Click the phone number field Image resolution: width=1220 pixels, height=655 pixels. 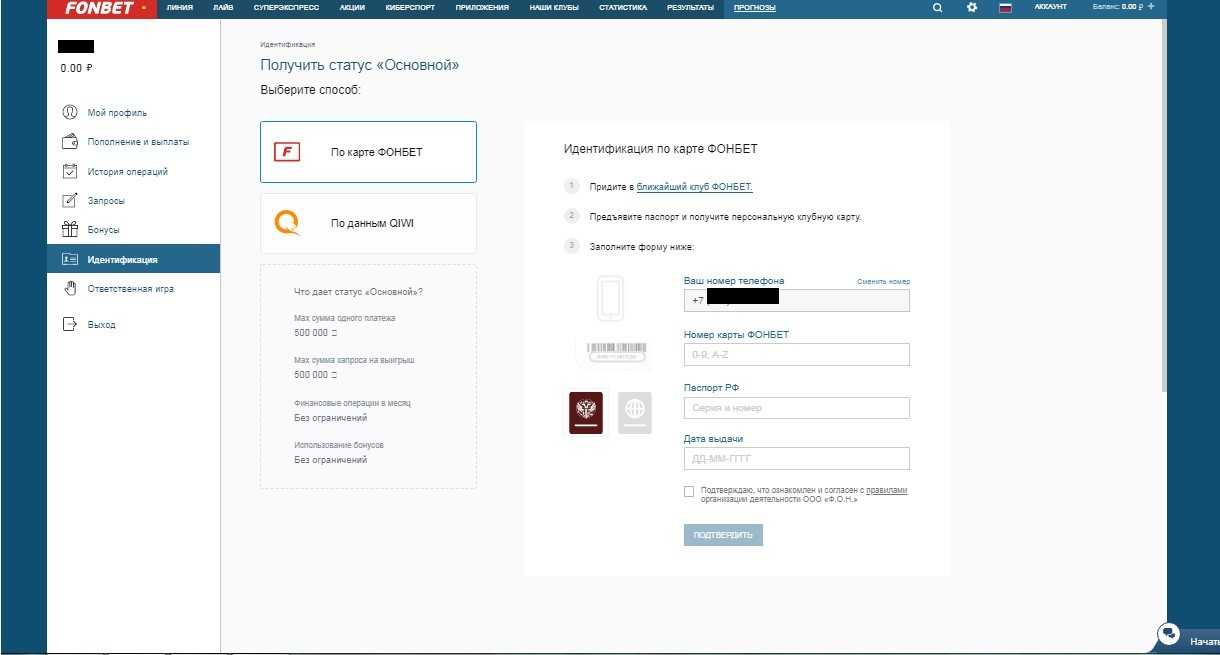(x=797, y=300)
